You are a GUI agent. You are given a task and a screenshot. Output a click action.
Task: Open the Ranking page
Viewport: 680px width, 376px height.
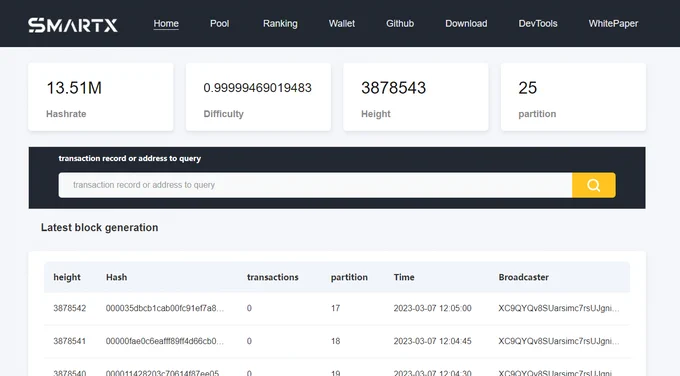point(280,23)
